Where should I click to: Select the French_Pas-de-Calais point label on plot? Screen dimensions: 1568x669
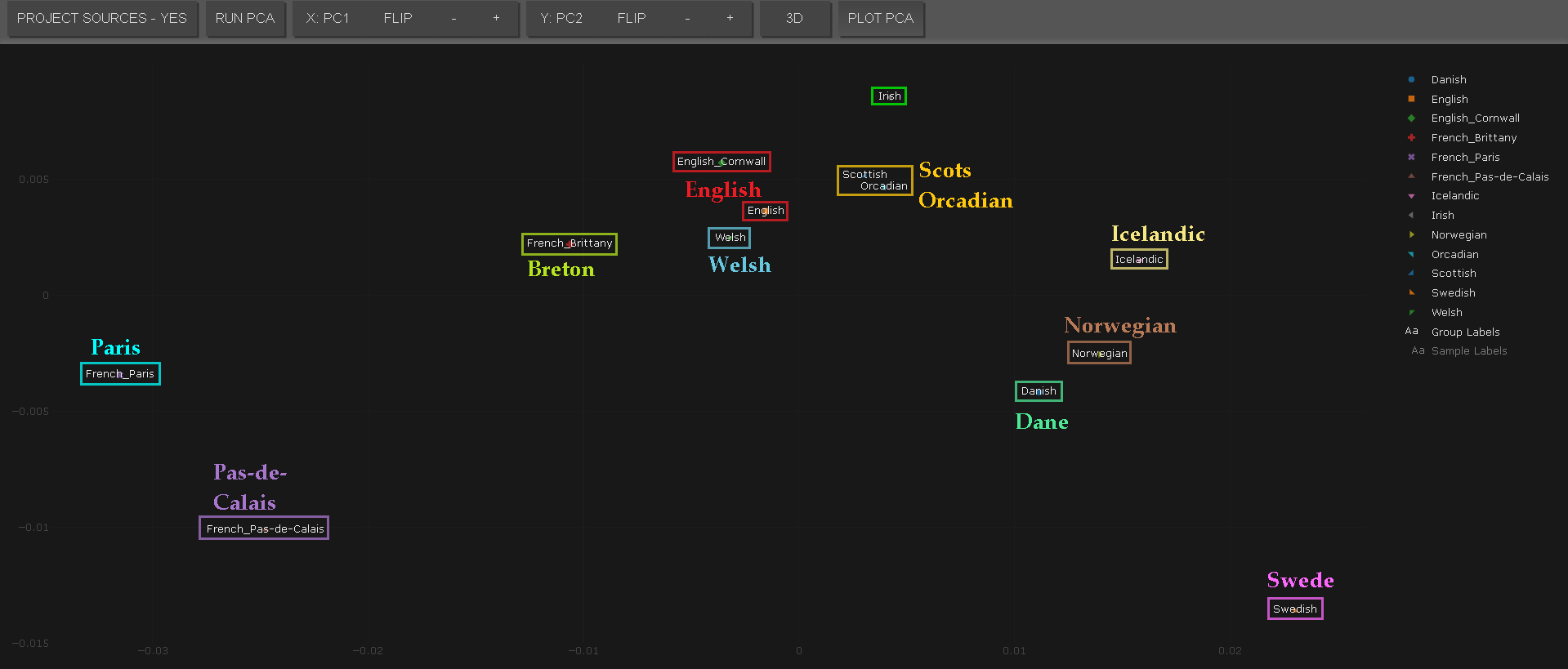[264, 529]
